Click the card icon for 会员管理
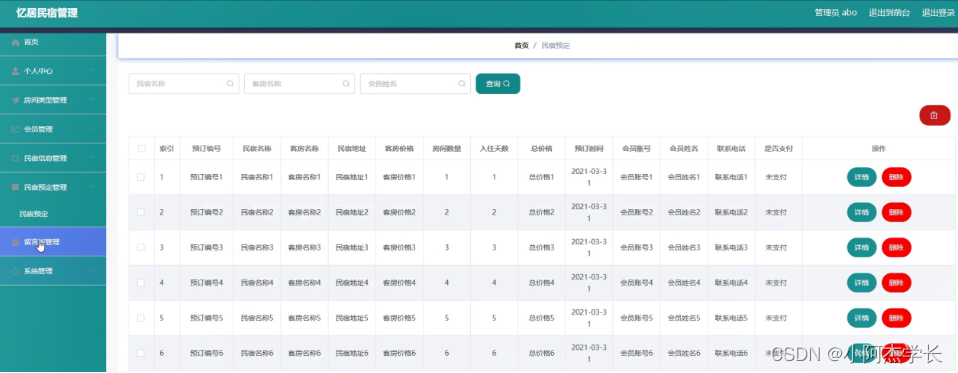Image resolution: width=958 pixels, height=373 pixels. (16, 129)
